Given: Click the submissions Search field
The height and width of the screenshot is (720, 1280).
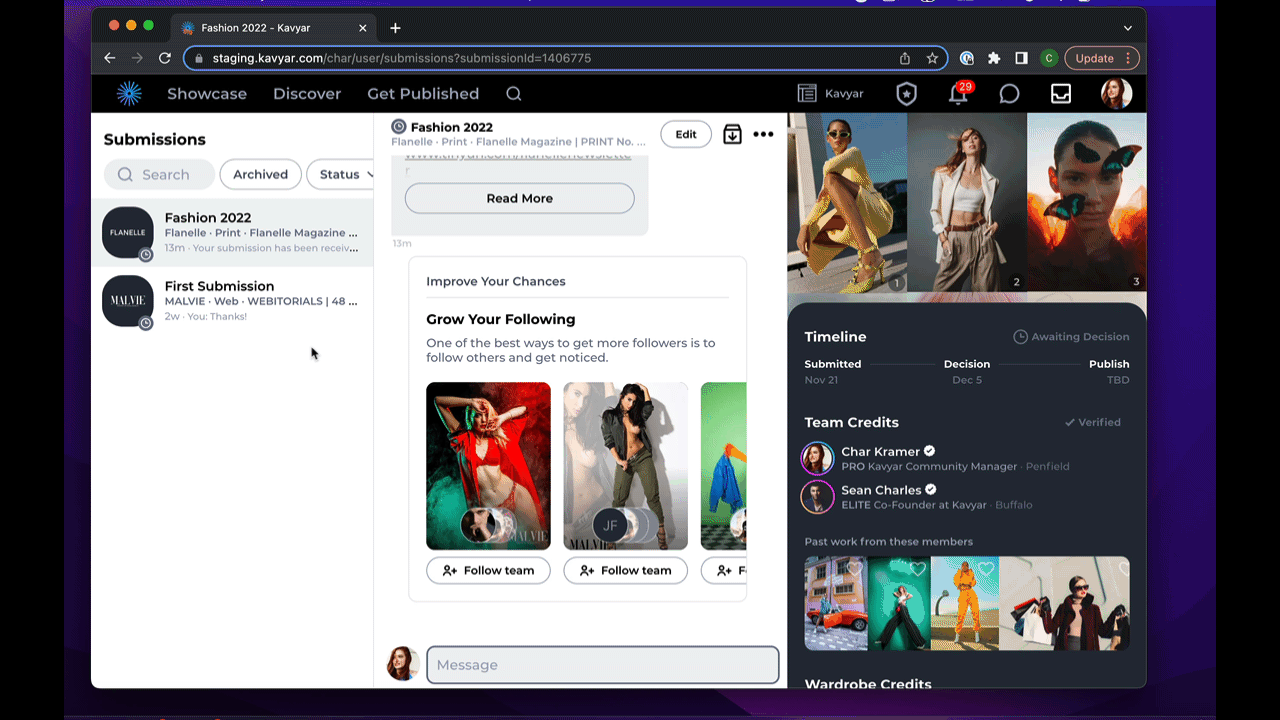Looking at the screenshot, I should (x=159, y=174).
